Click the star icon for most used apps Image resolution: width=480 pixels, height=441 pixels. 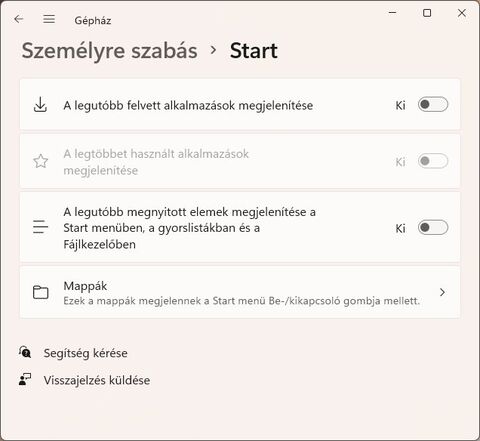(41, 161)
